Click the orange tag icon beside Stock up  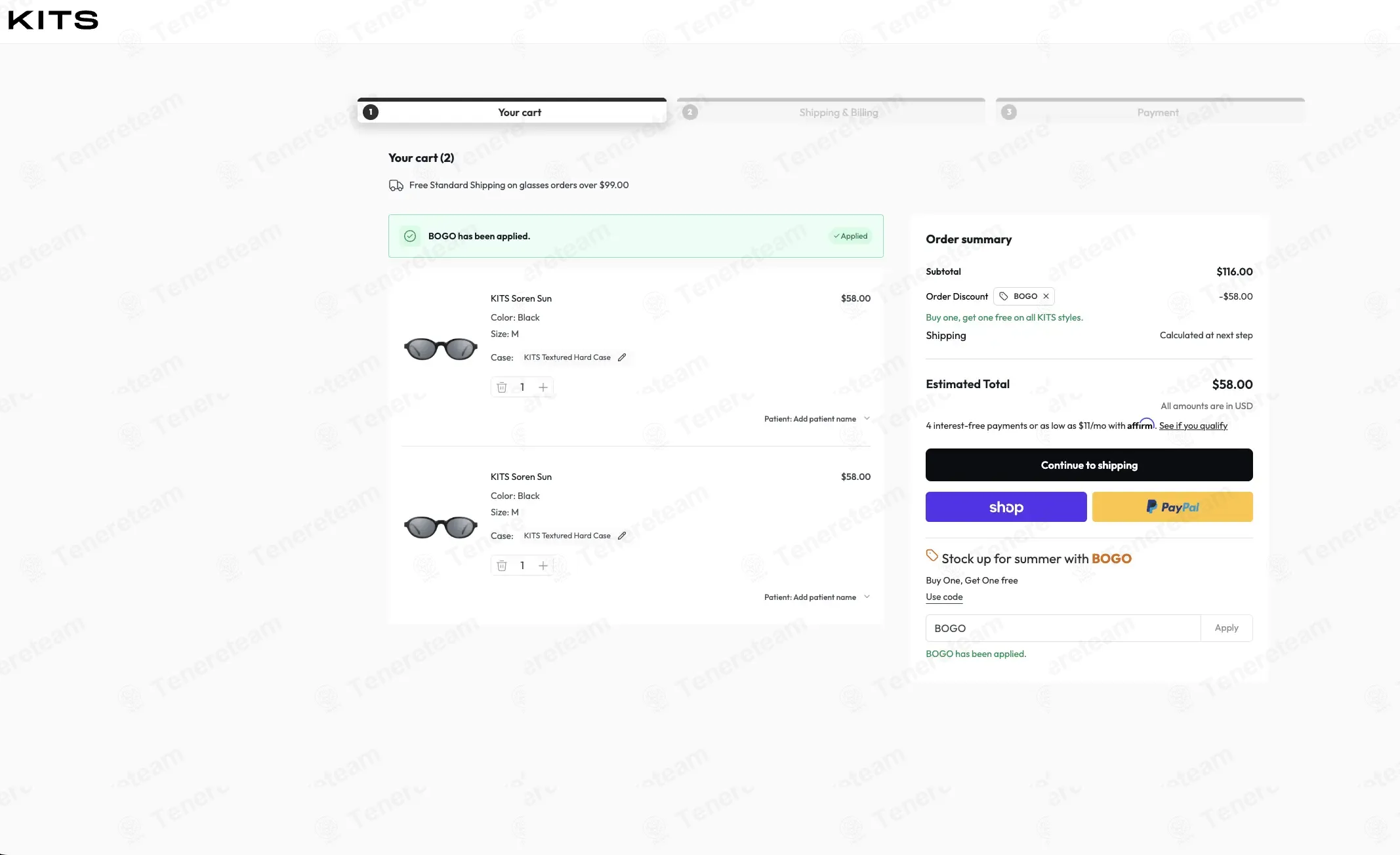(x=932, y=555)
